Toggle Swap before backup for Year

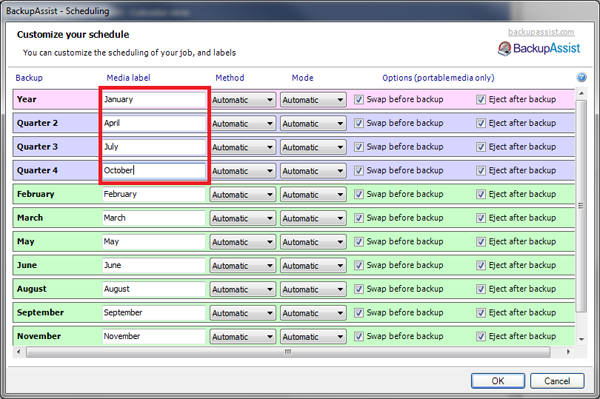coord(359,99)
